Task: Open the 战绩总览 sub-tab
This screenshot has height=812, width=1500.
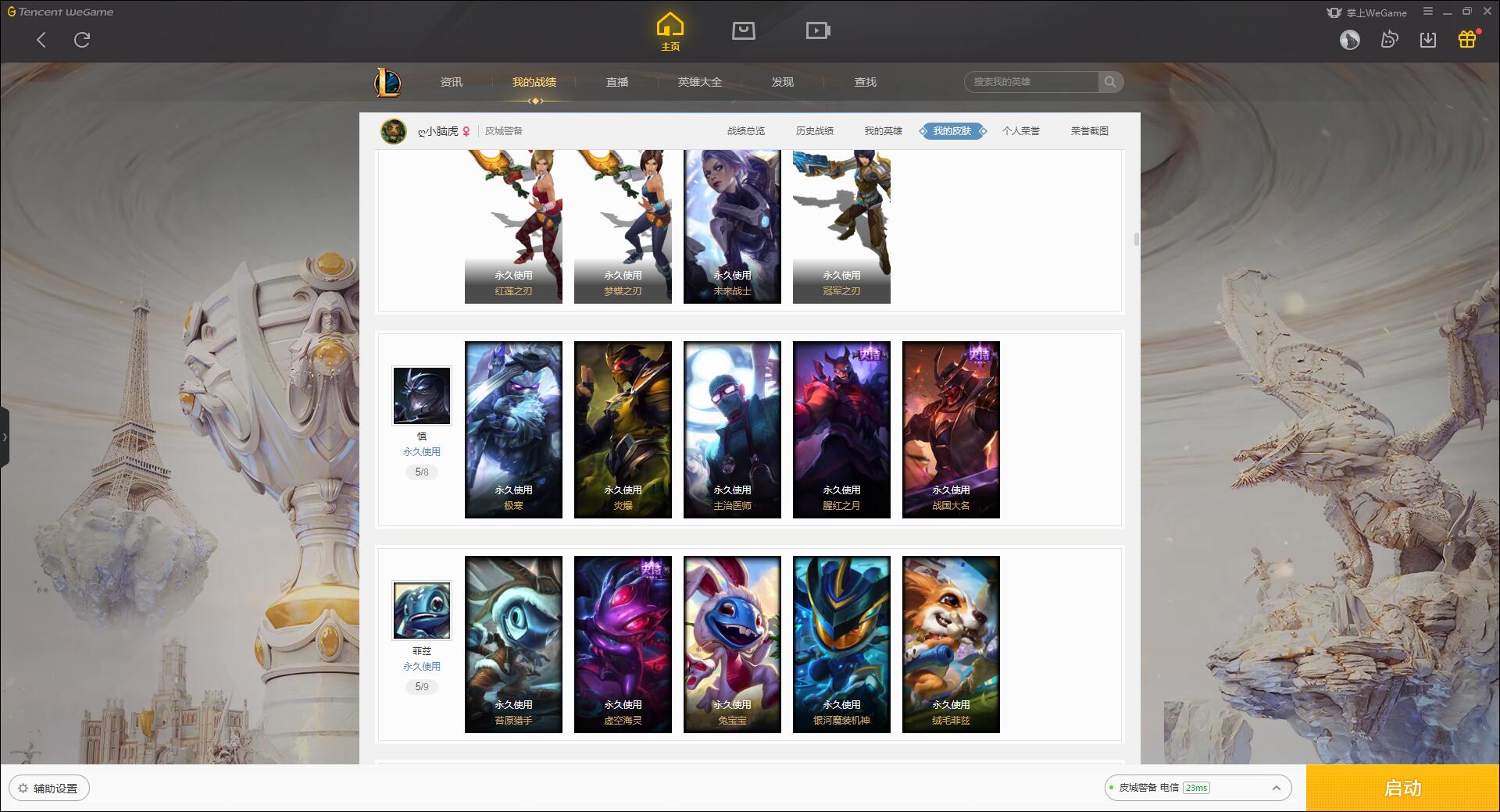Action: point(746,131)
